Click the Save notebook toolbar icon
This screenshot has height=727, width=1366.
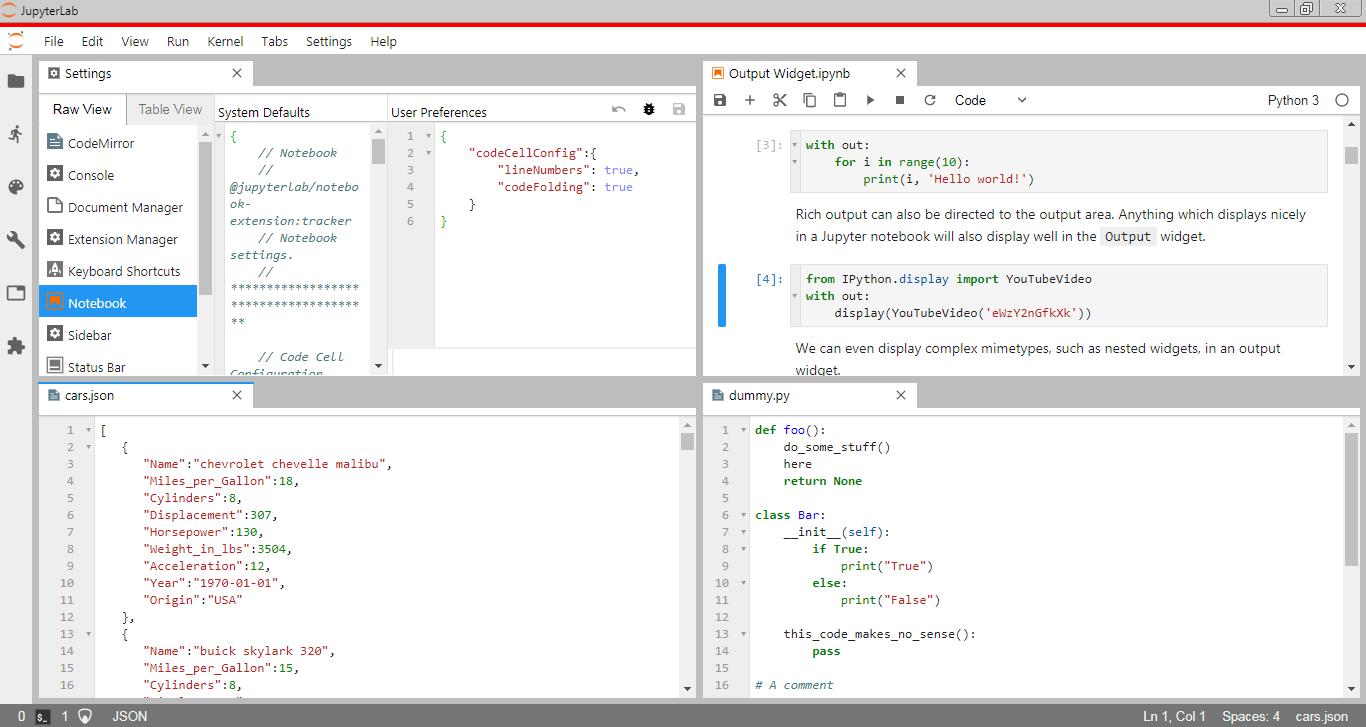click(720, 100)
